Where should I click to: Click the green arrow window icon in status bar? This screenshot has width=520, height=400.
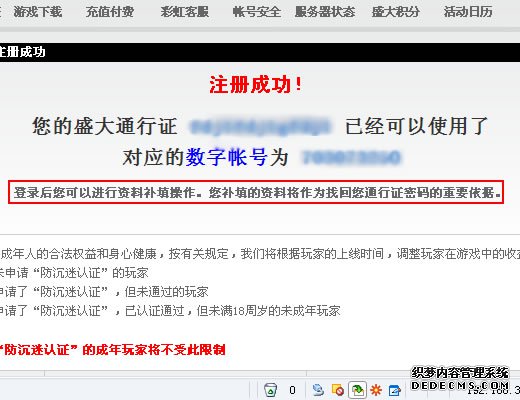pyautogui.click(x=357, y=389)
